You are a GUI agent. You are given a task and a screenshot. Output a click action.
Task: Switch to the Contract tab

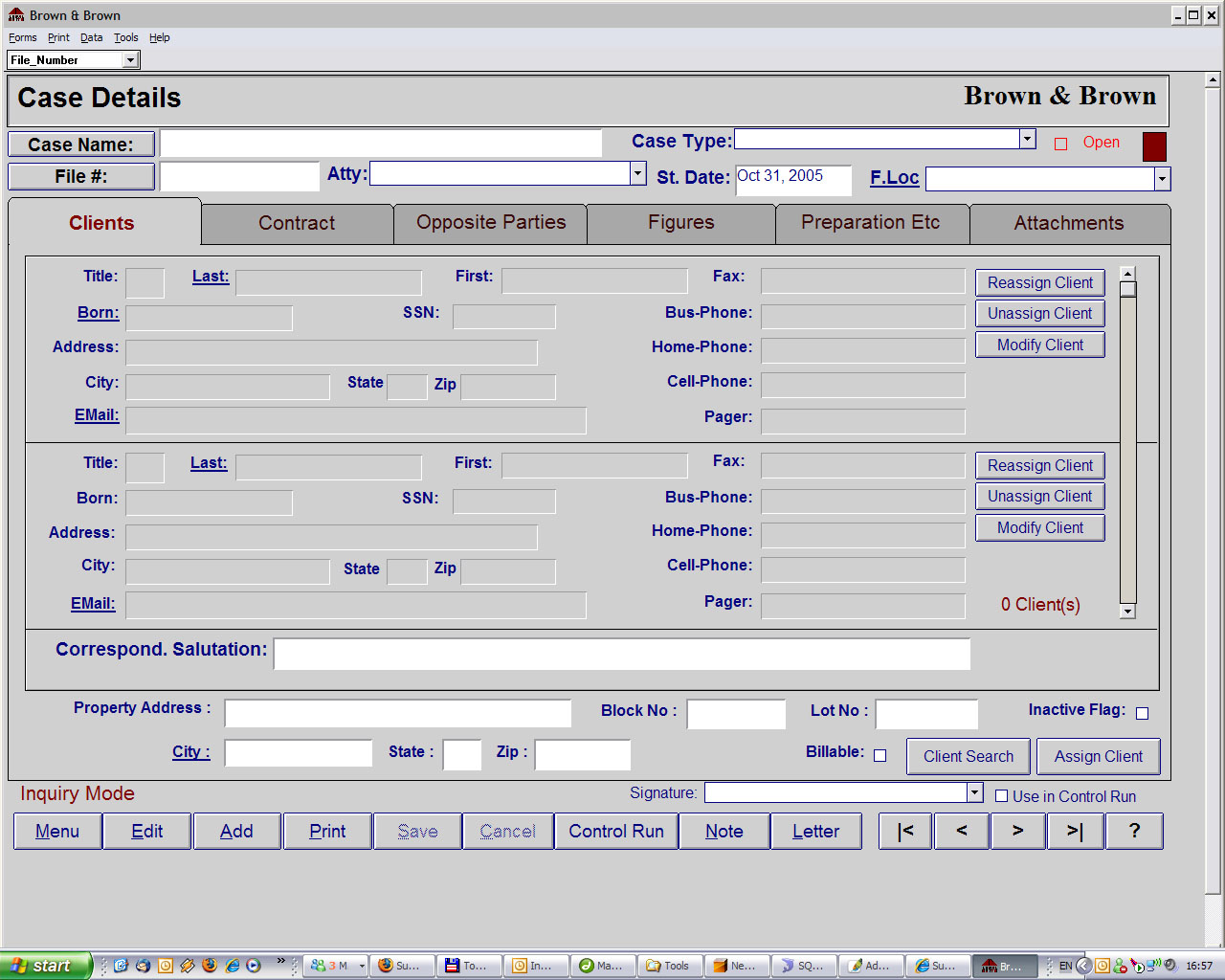click(x=298, y=223)
